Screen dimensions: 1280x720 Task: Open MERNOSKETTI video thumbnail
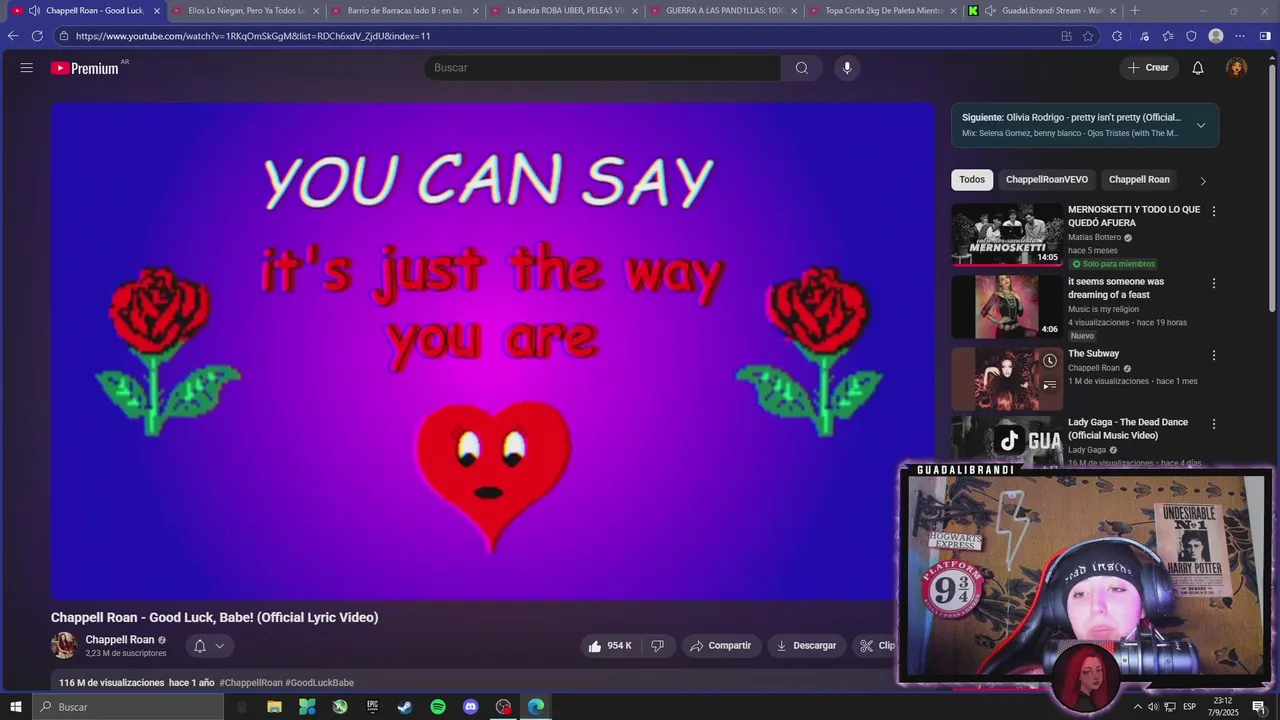pyautogui.click(x=1007, y=235)
